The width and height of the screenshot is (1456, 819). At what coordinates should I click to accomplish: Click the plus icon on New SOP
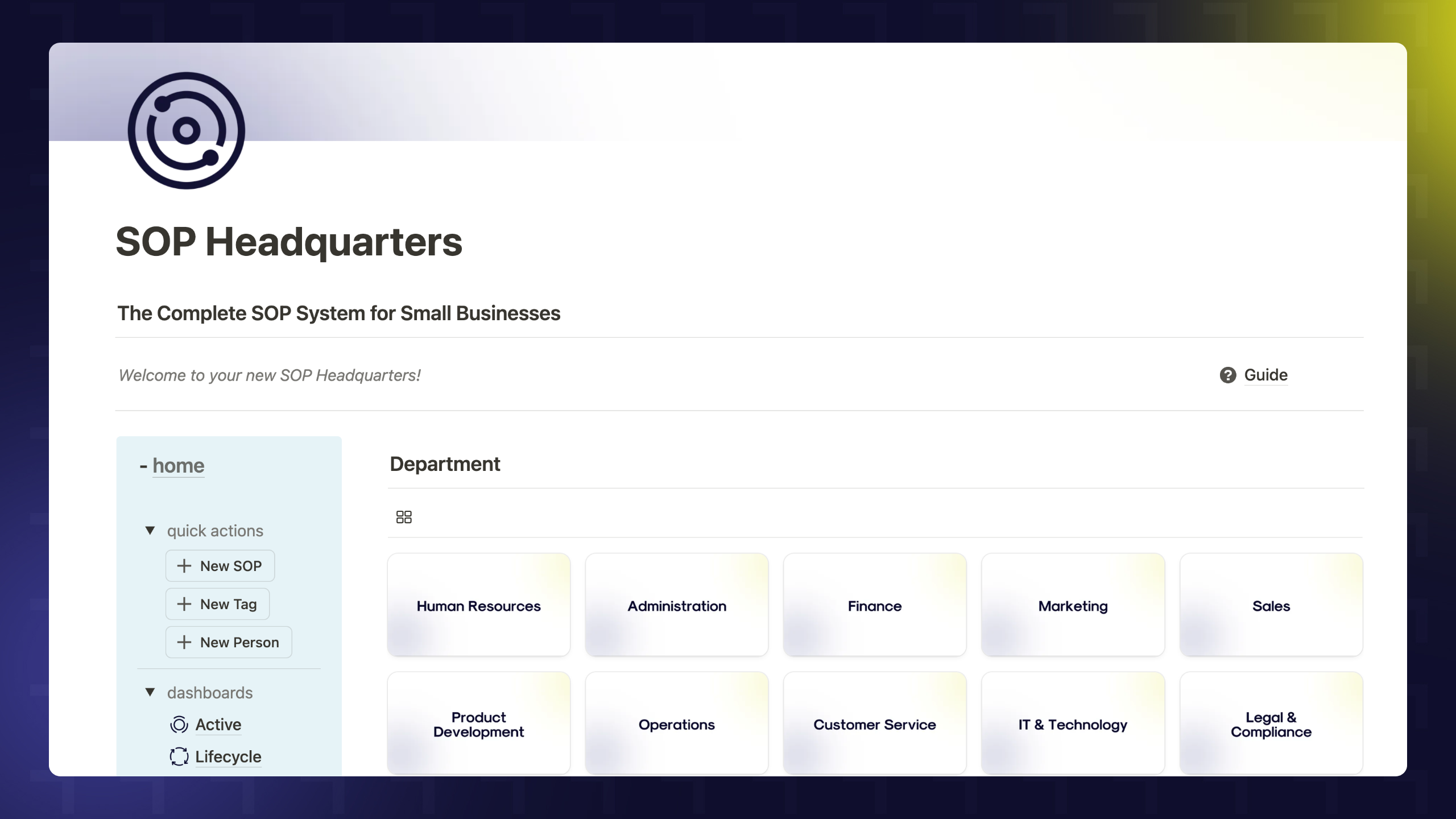click(x=184, y=566)
